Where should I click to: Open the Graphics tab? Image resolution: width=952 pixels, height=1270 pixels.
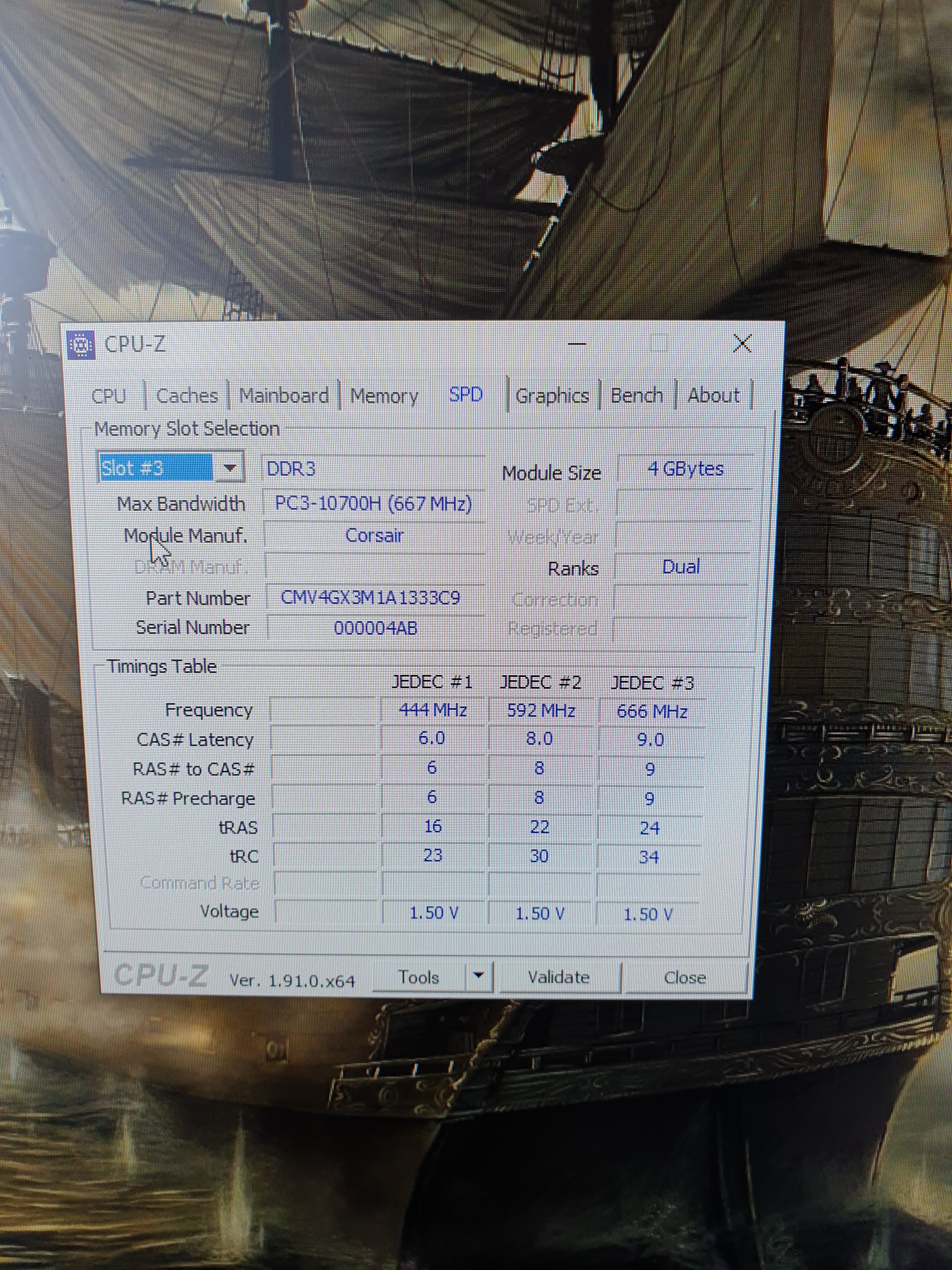pyautogui.click(x=552, y=396)
